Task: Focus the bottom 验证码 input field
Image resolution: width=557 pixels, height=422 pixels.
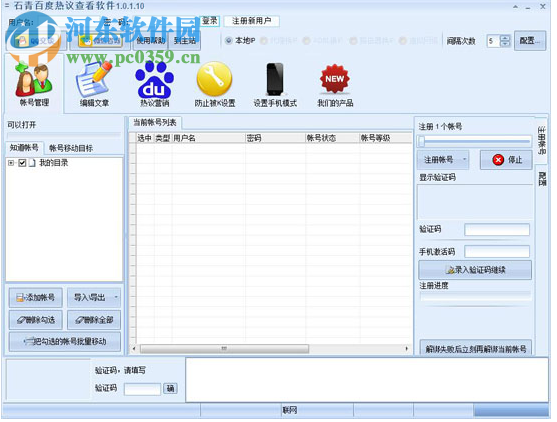Action: (142, 389)
